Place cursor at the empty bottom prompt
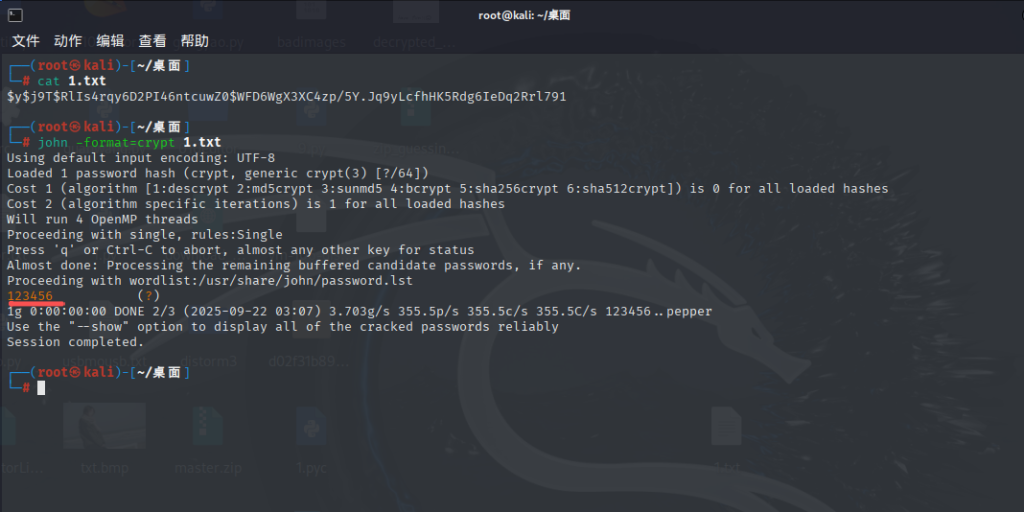 (41, 388)
